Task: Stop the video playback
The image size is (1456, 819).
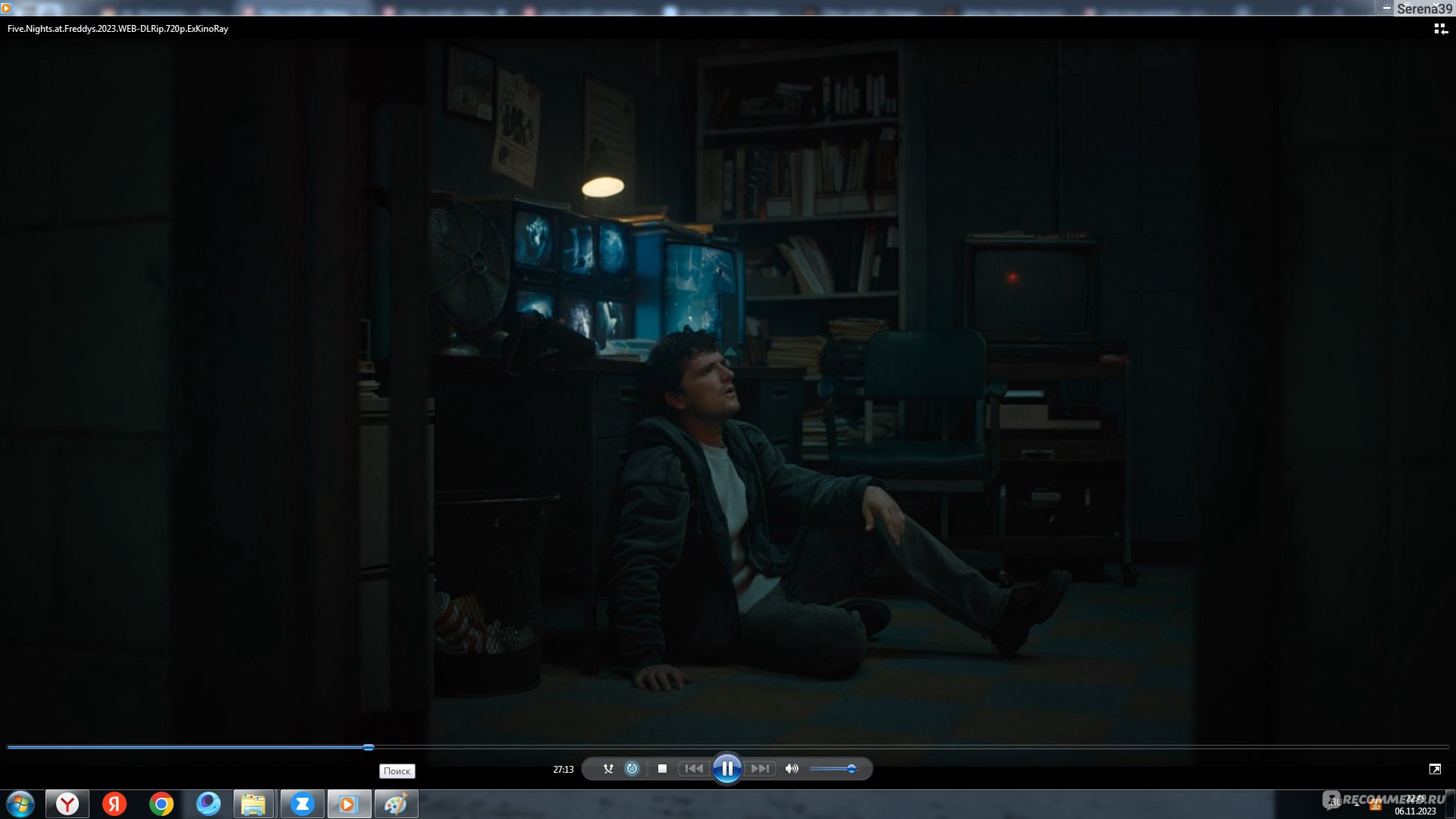Action: point(662,769)
